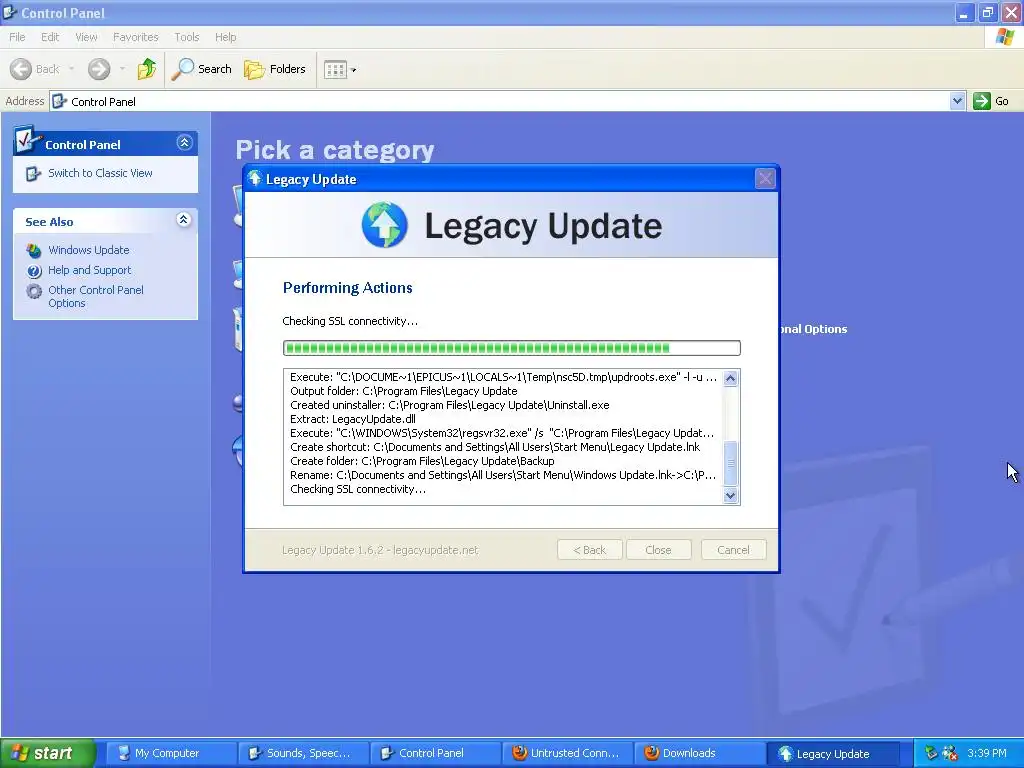This screenshot has width=1024, height=768.
Task: Open the Favorites menu
Action: pos(136,37)
